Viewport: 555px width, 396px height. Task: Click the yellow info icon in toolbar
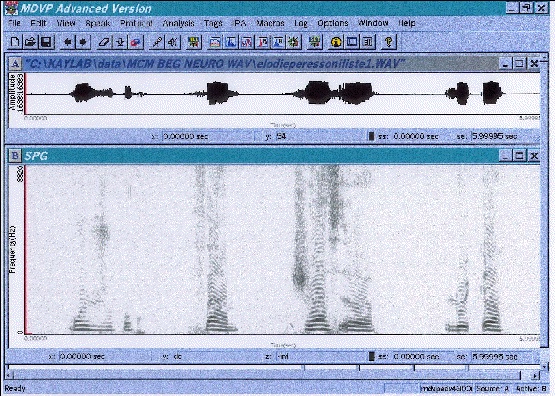pyautogui.click(x=336, y=42)
